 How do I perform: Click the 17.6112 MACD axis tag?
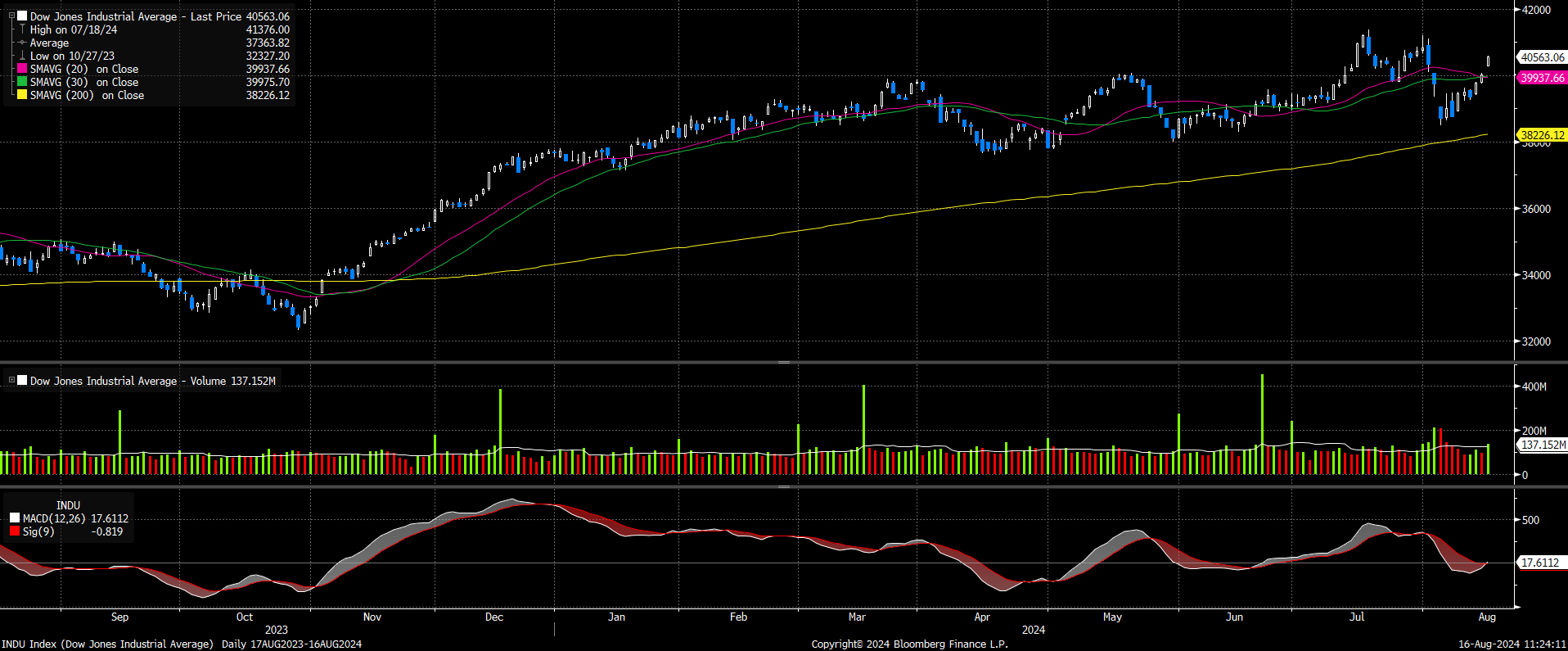click(x=1543, y=563)
